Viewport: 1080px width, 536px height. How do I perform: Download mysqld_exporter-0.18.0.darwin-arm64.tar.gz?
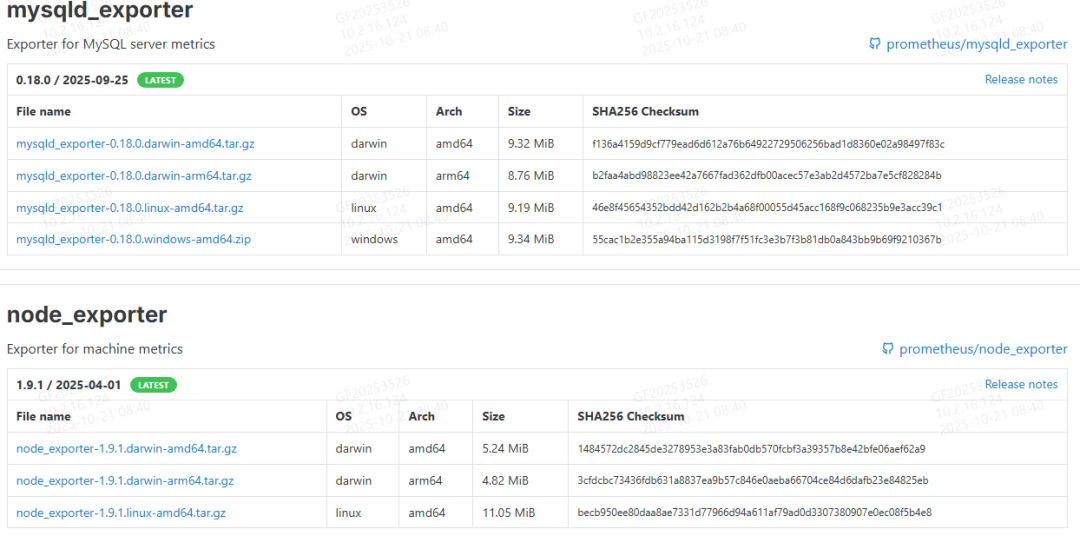[x=134, y=176]
